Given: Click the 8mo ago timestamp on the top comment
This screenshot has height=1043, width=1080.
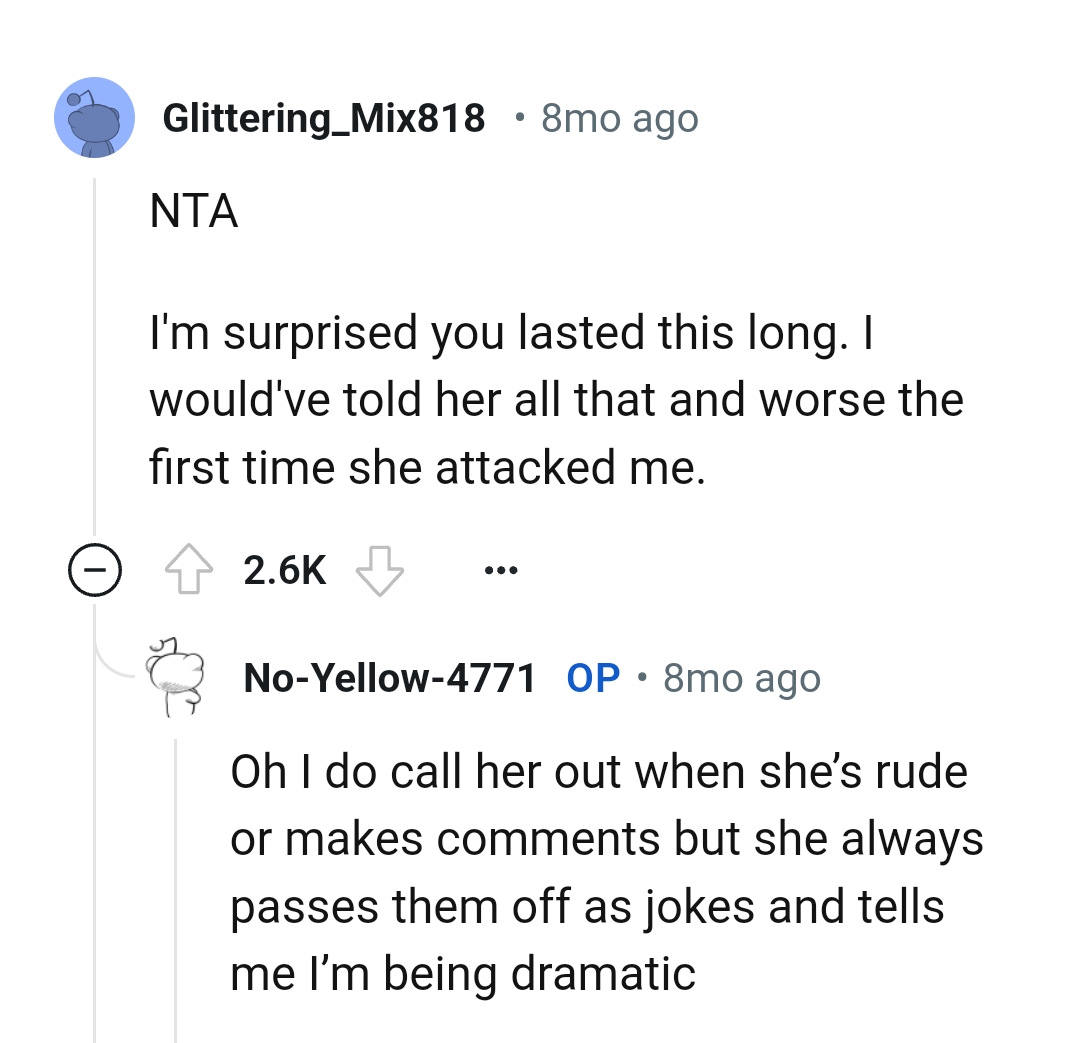Looking at the screenshot, I should tap(619, 117).
